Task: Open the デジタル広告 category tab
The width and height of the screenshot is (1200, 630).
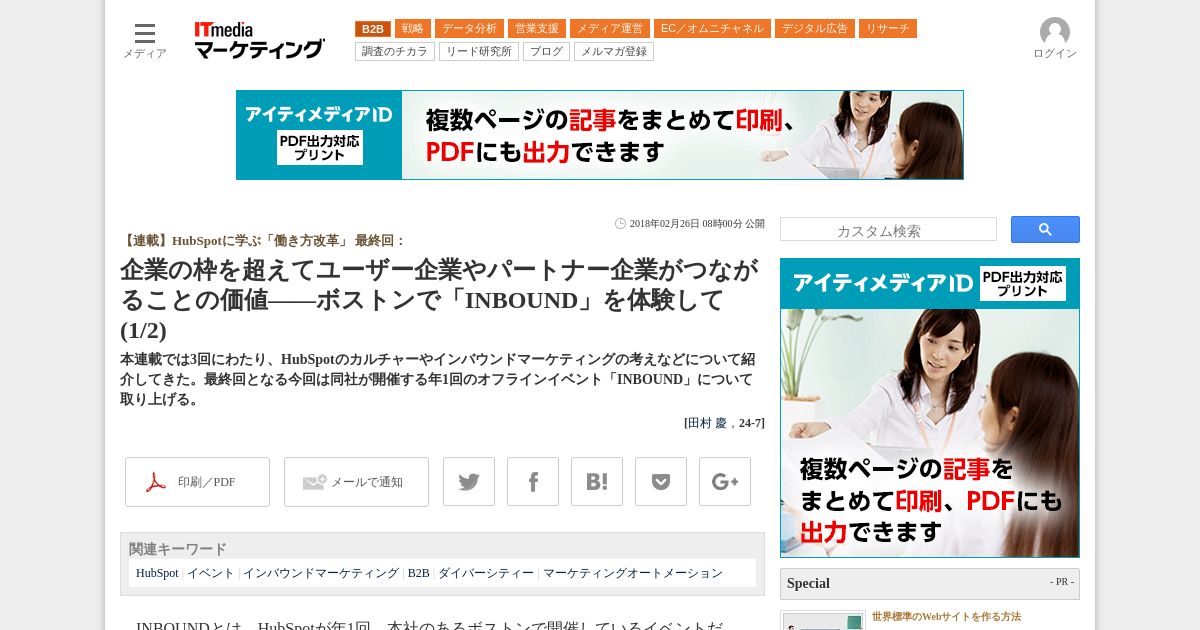Action: tap(815, 29)
